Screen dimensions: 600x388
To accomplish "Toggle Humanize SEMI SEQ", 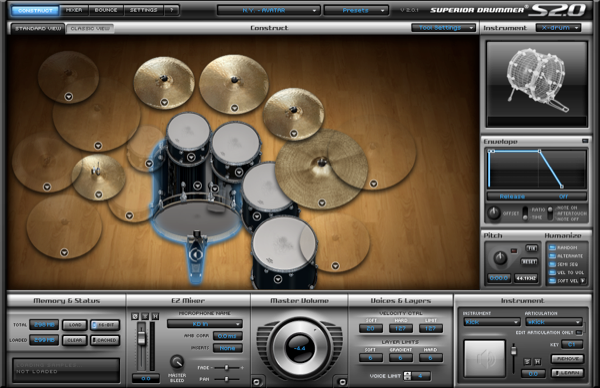I will 552,264.
